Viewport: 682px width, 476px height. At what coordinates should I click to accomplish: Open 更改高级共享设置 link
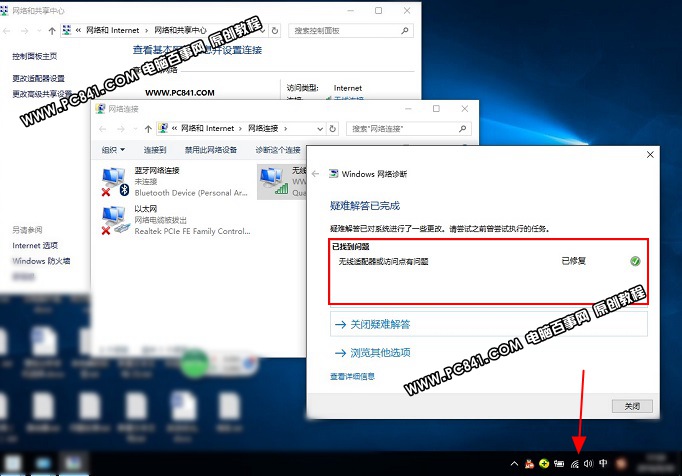42,94
